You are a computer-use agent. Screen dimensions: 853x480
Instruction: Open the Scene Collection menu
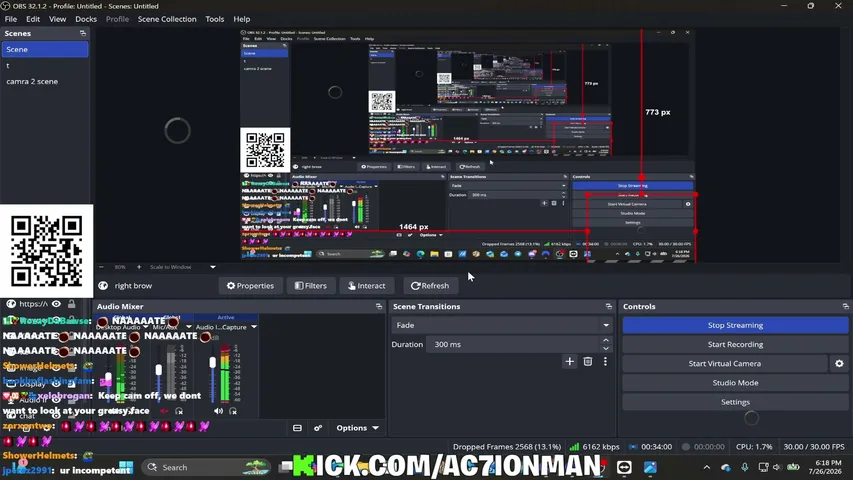click(167, 19)
